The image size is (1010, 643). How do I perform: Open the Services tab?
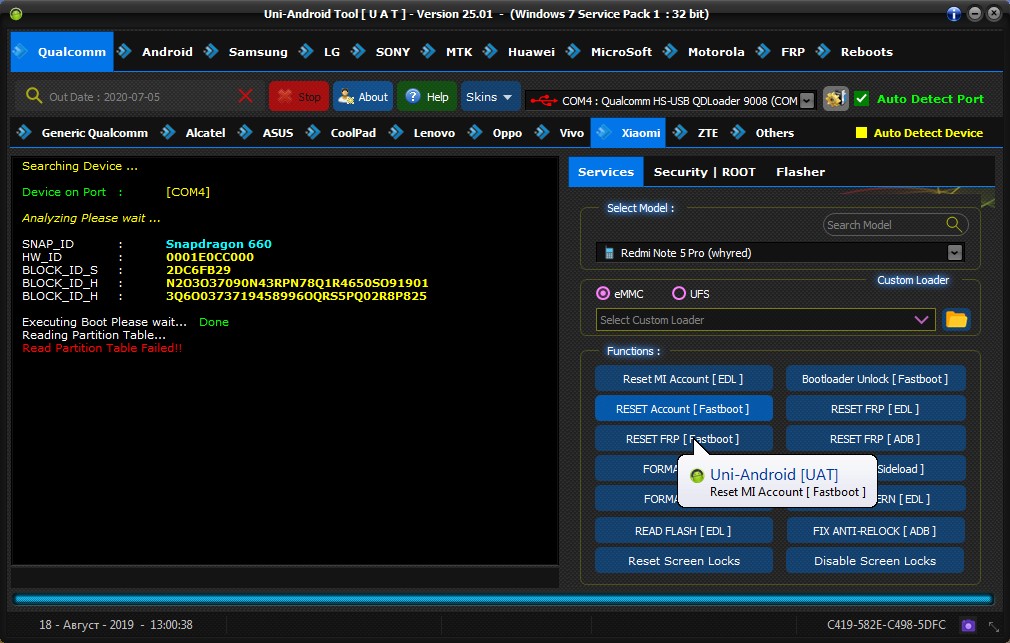[x=605, y=172]
